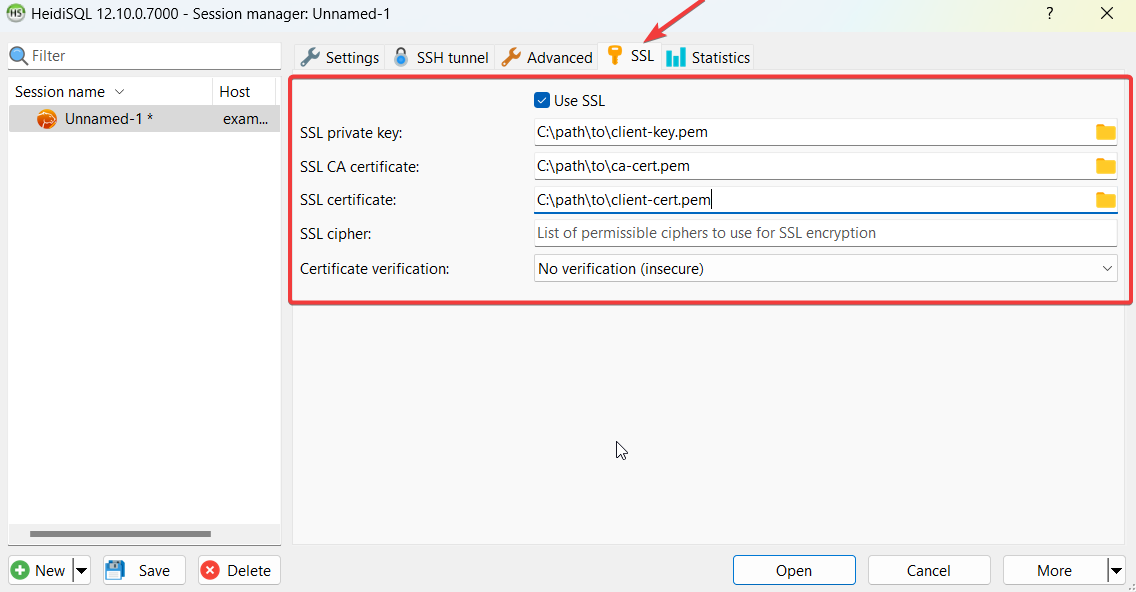The height and width of the screenshot is (592, 1136).
Task: Save the session
Action: pos(143,571)
